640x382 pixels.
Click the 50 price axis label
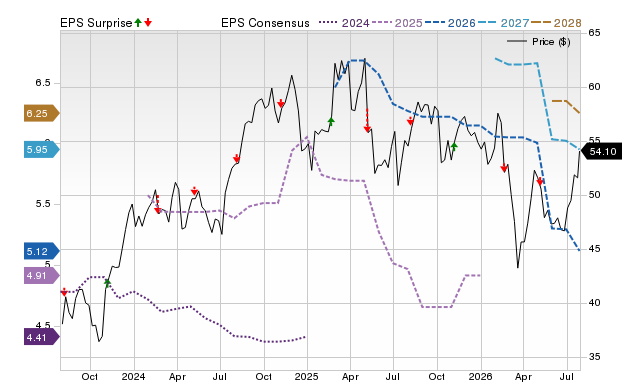(595, 195)
